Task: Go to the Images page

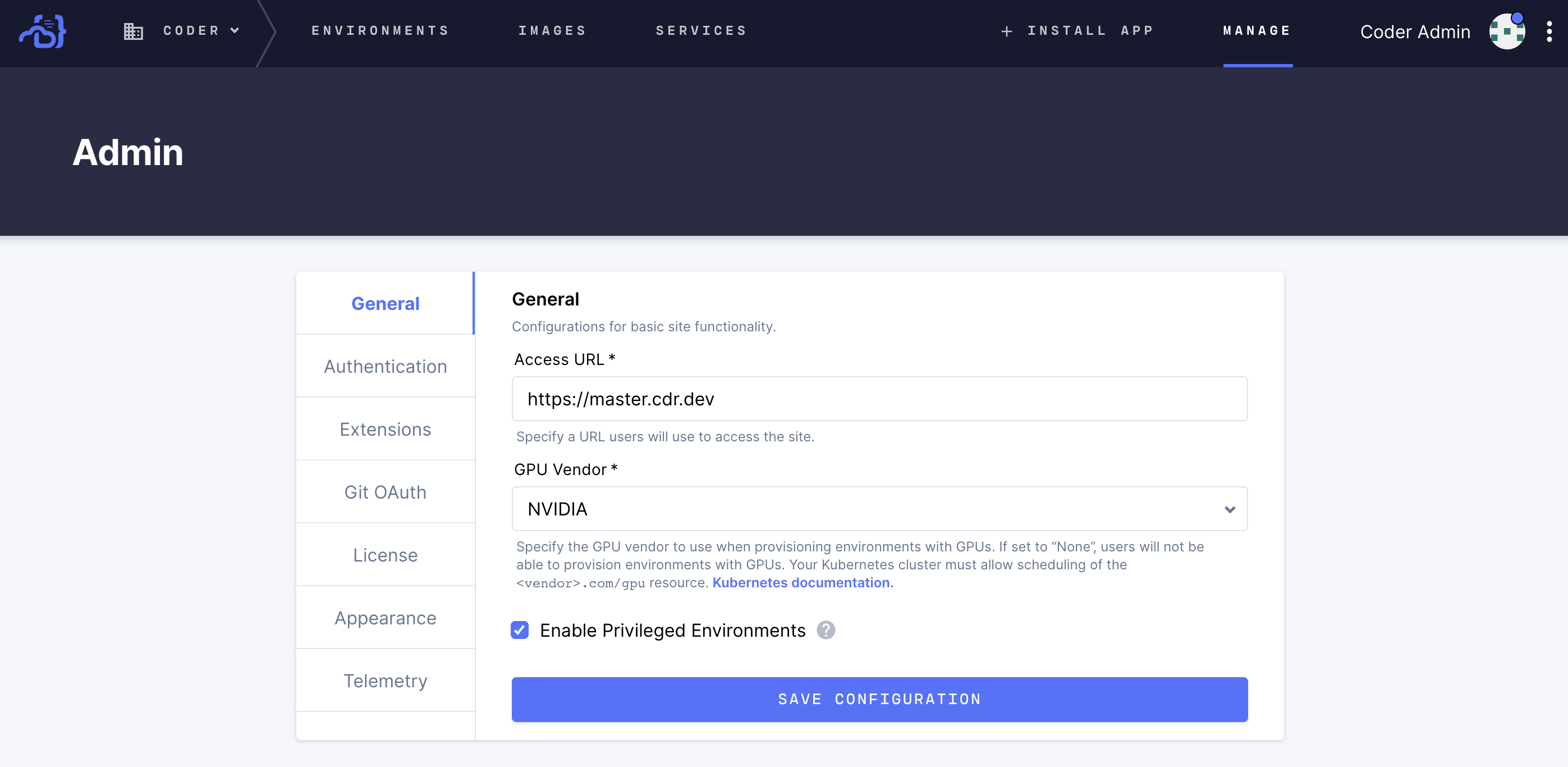Action: (x=552, y=30)
